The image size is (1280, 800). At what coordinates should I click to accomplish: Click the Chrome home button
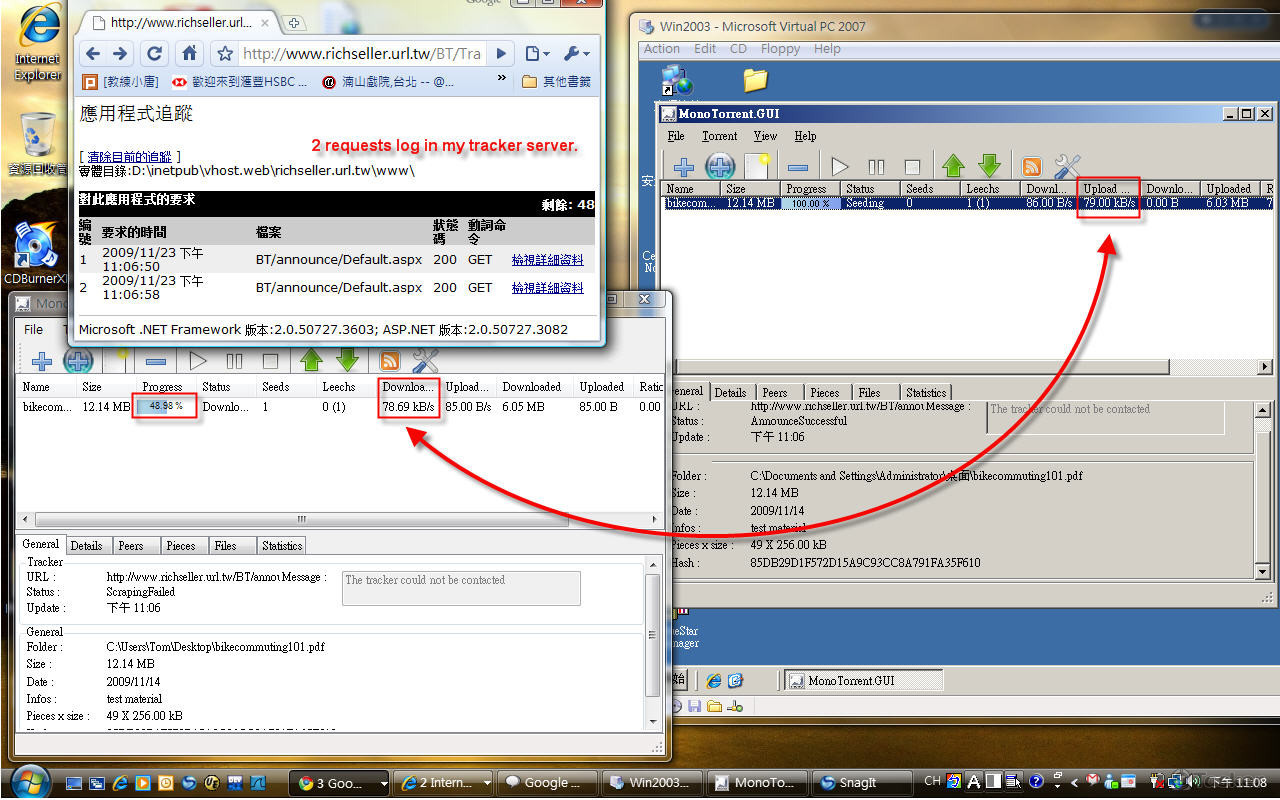tap(189, 54)
